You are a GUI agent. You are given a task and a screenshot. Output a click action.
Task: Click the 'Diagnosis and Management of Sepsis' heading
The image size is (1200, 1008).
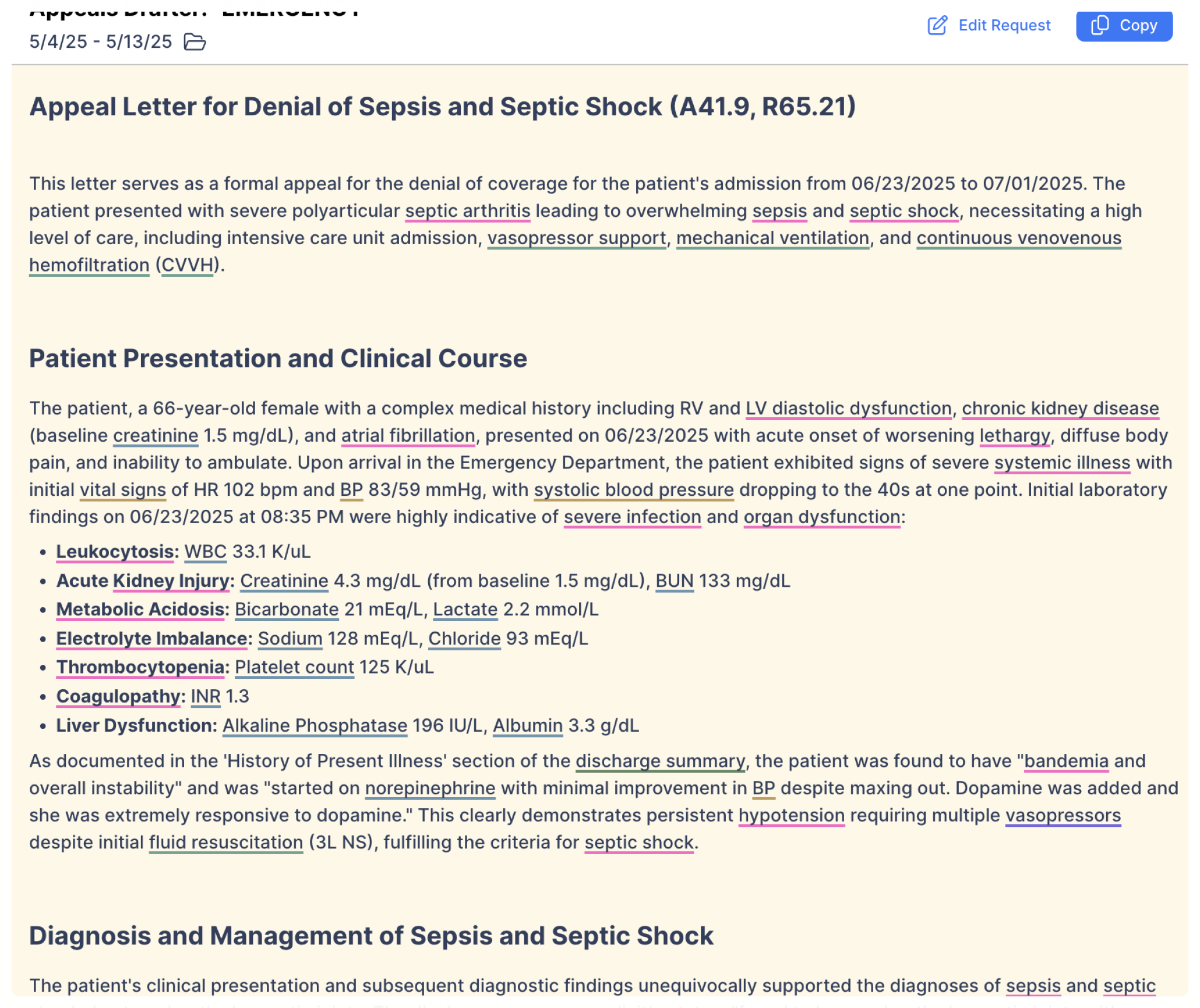click(370, 936)
